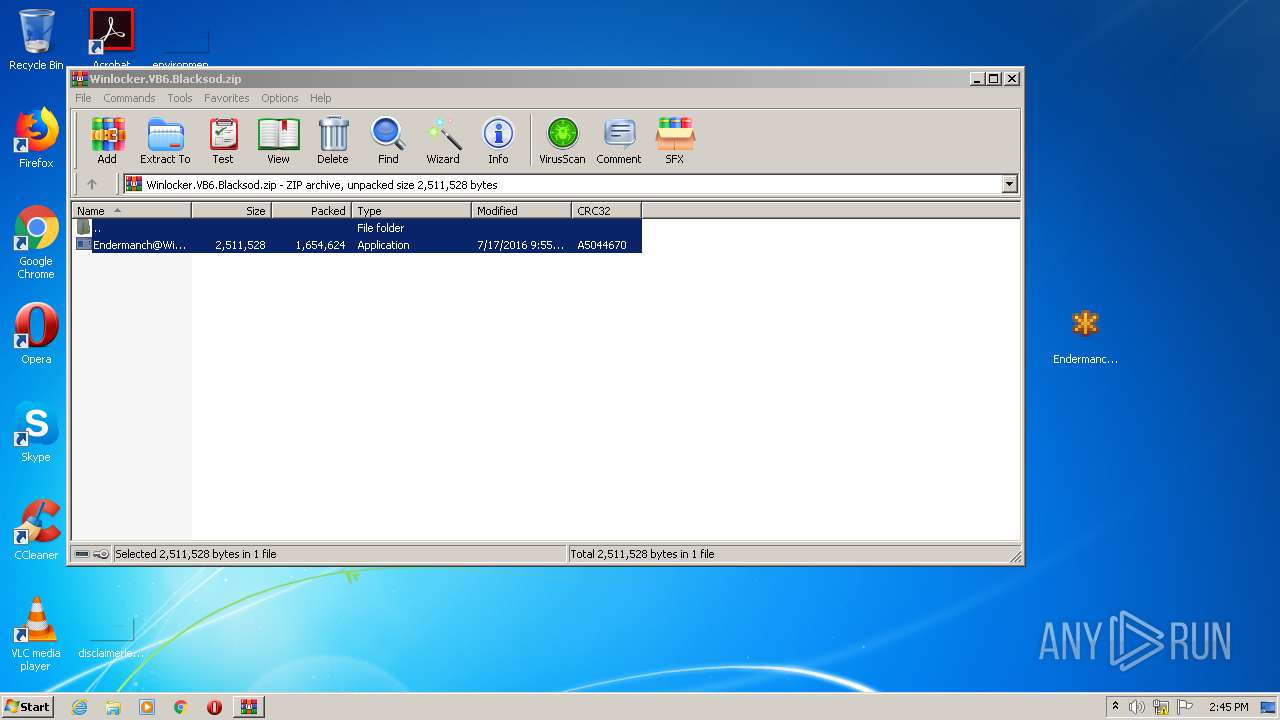Click the CRC32 value A5044670
This screenshot has width=1280, height=720.
pos(602,244)
